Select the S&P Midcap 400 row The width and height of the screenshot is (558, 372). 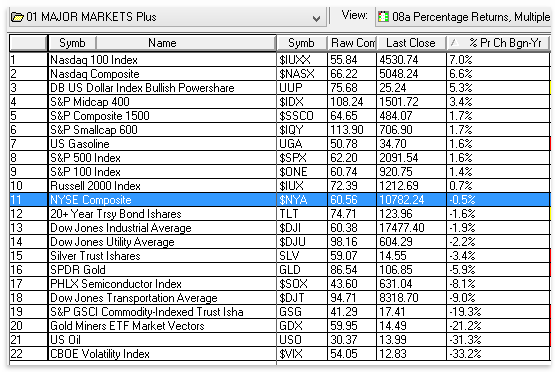pos(280,102)
